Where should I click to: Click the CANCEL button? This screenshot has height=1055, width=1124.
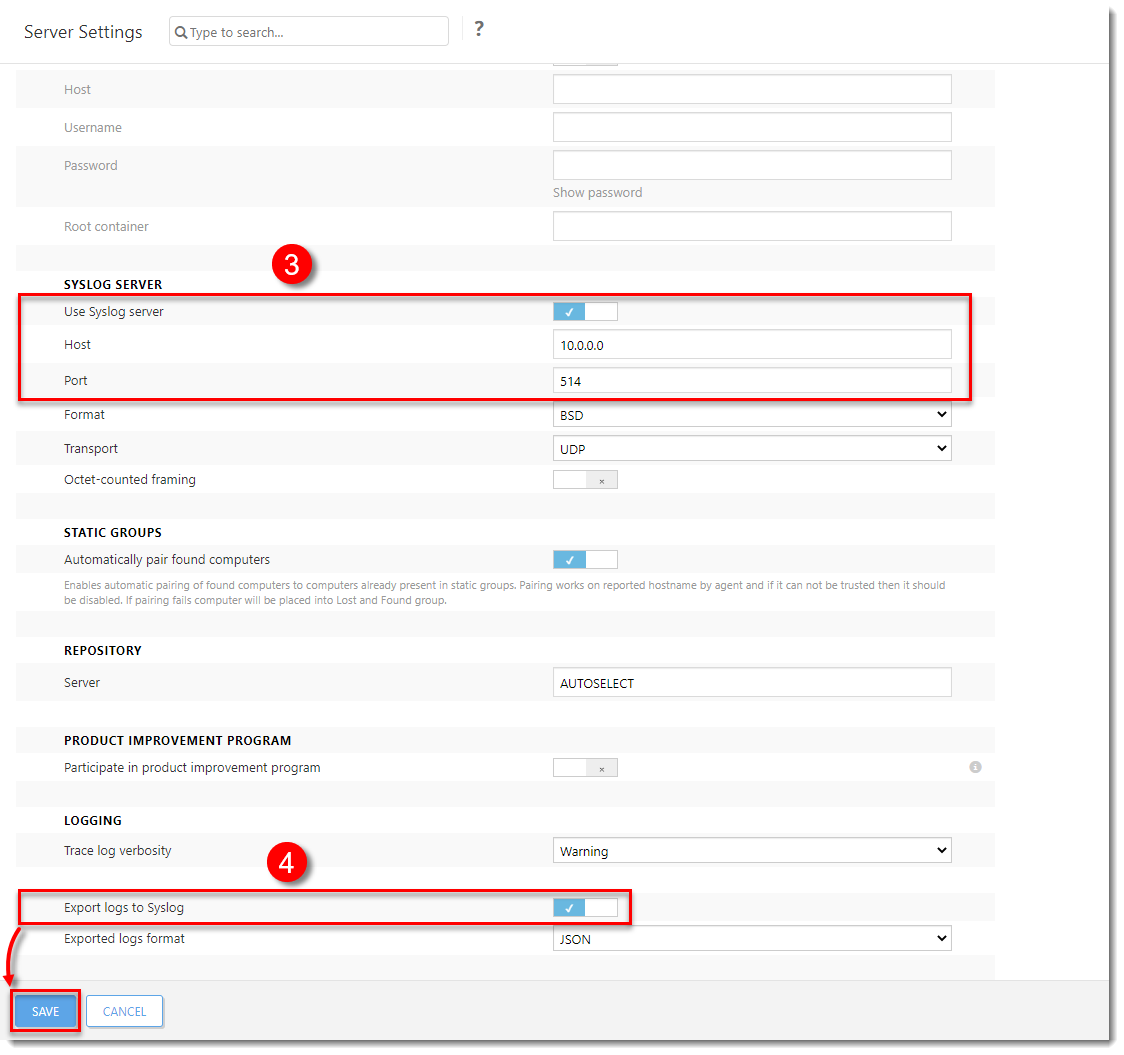tap(124, 1011)
